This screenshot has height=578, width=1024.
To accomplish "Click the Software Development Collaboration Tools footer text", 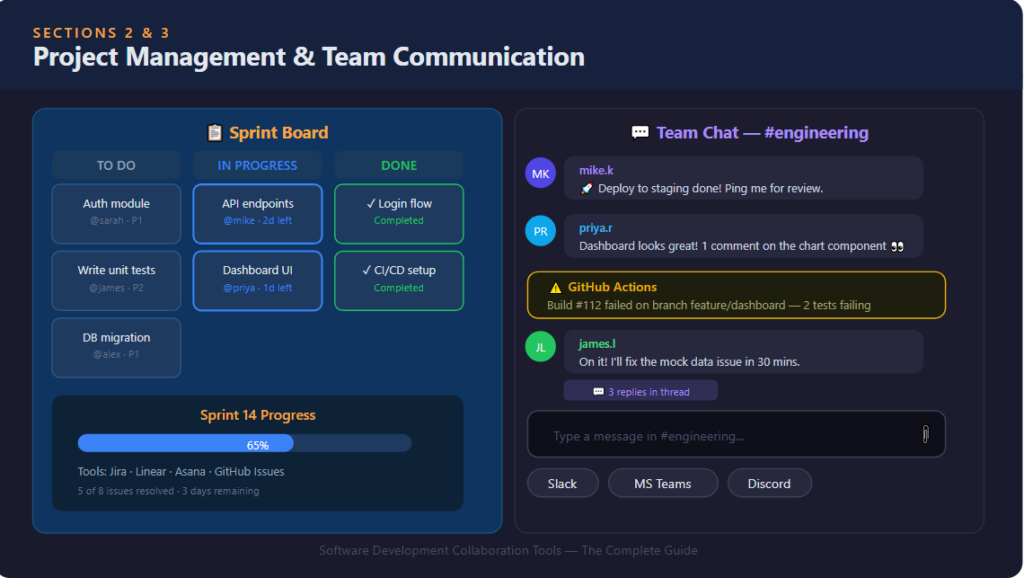I will (x=508, y=551).
